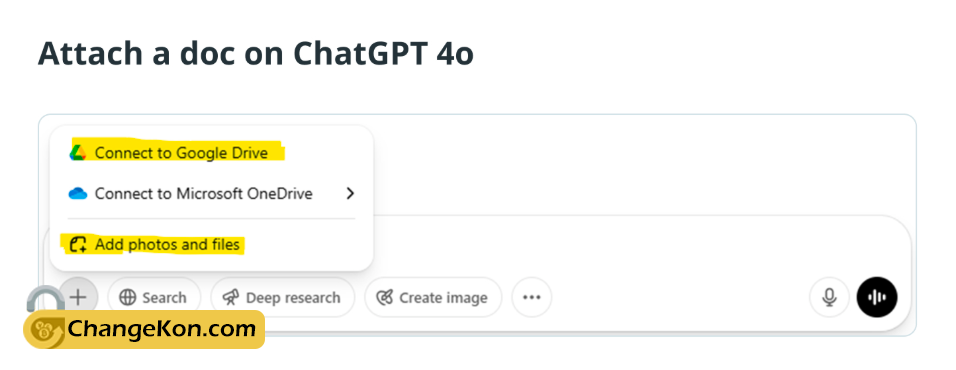Click the paintbrush icon for Create image
The height and width of the screenshot is (370, 956).
(385, 297)
